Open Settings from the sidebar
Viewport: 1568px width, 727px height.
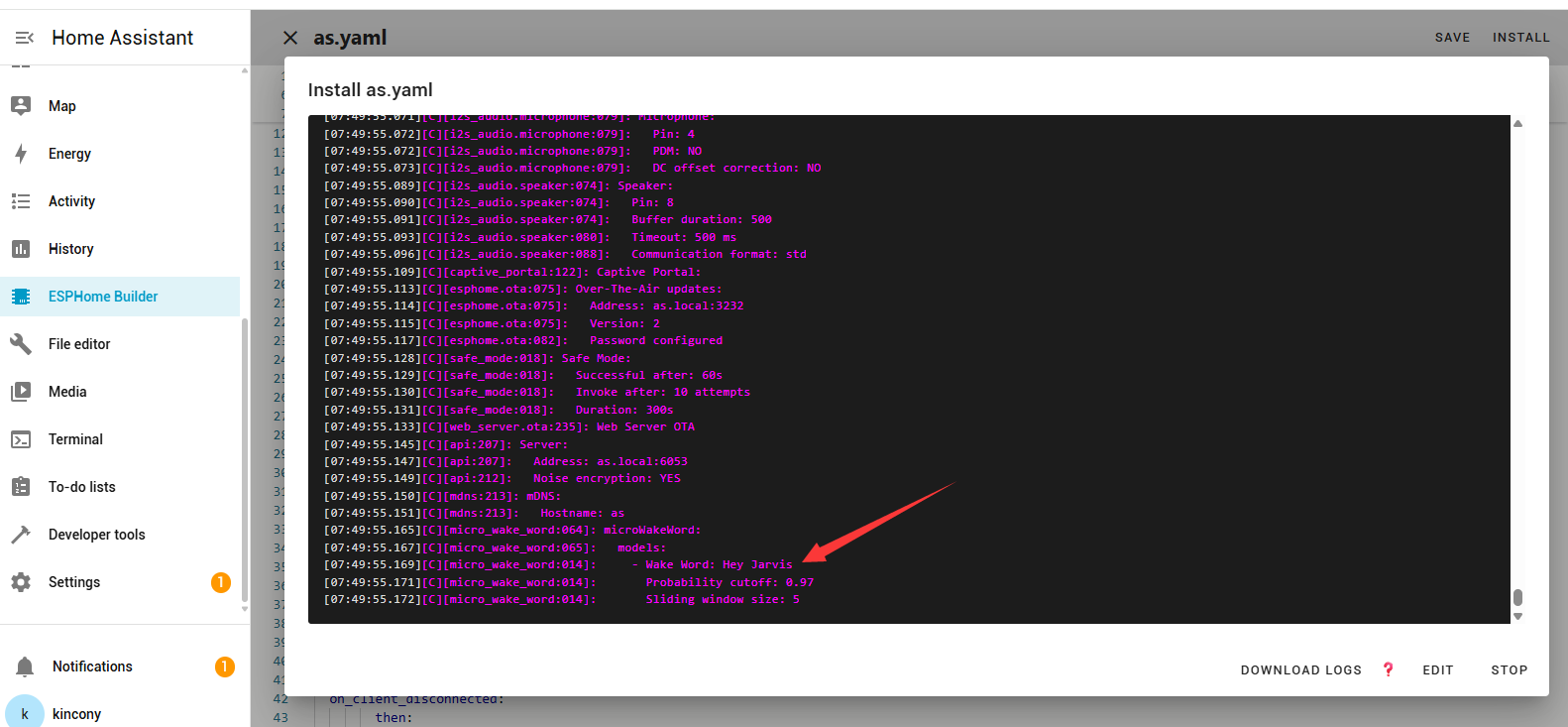click(x=74, y=582)
